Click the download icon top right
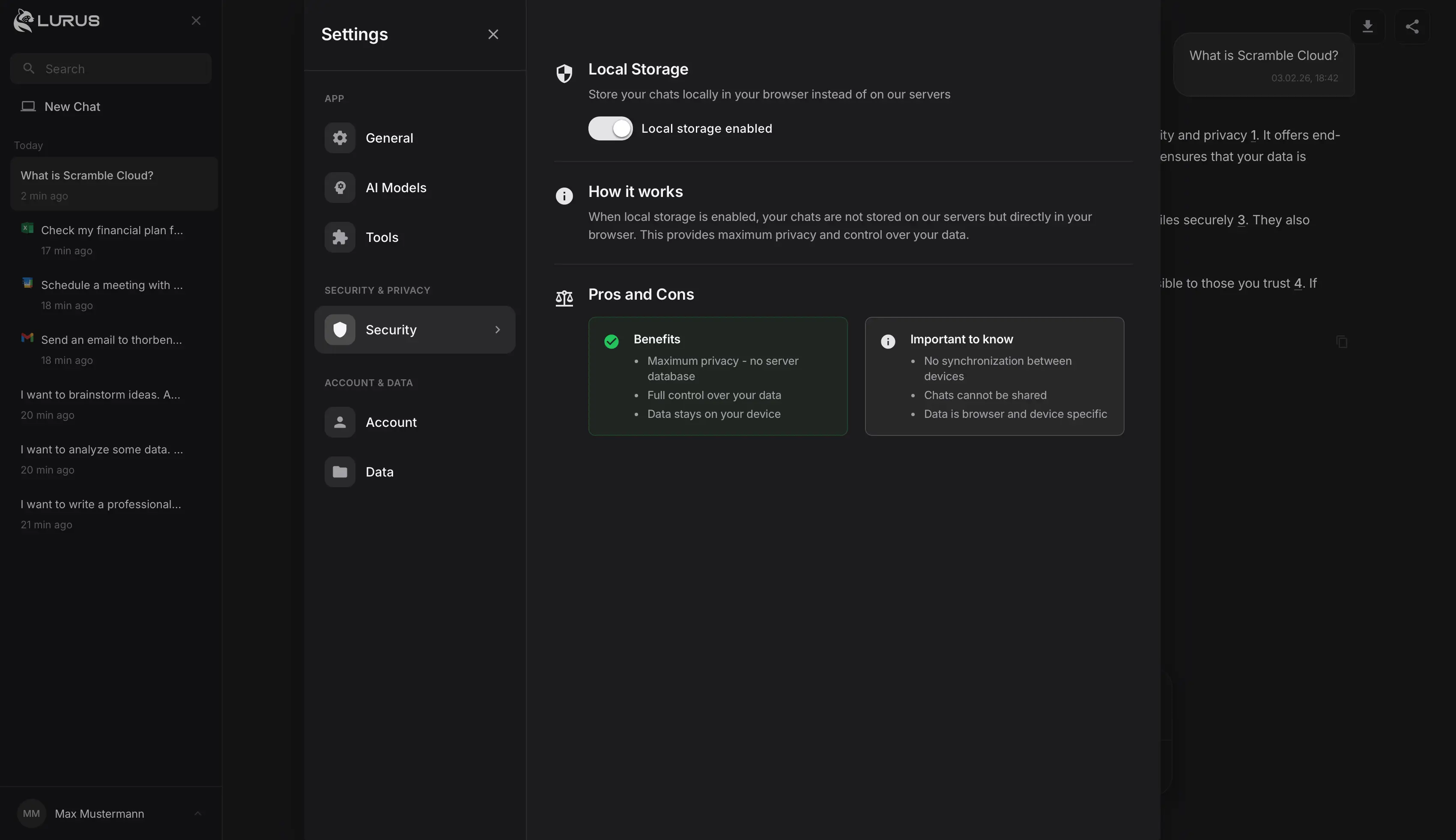1456x840 pixels. click(x=1368, y=26)
